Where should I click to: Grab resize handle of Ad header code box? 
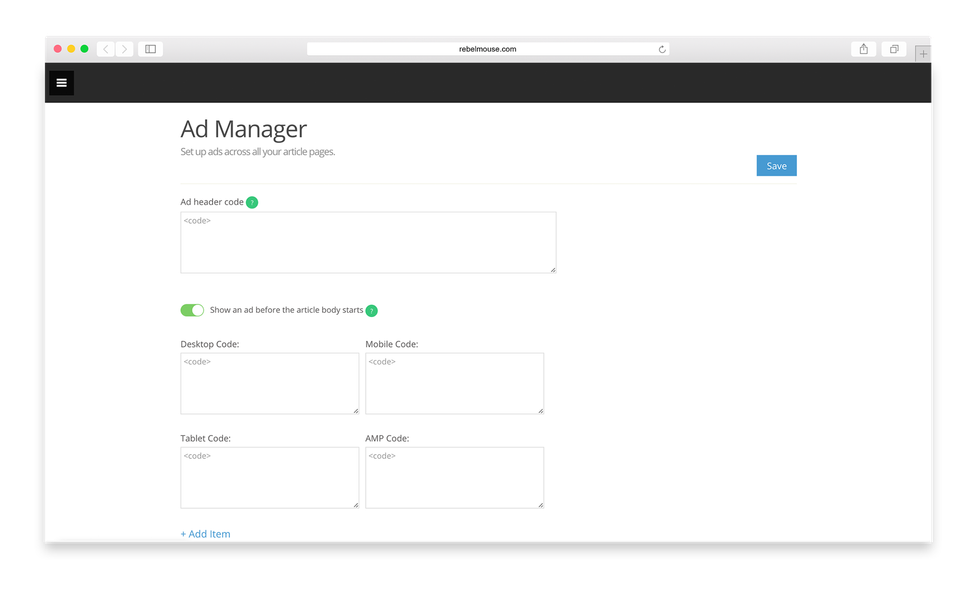pyautogui.click(x=552, y=269)
